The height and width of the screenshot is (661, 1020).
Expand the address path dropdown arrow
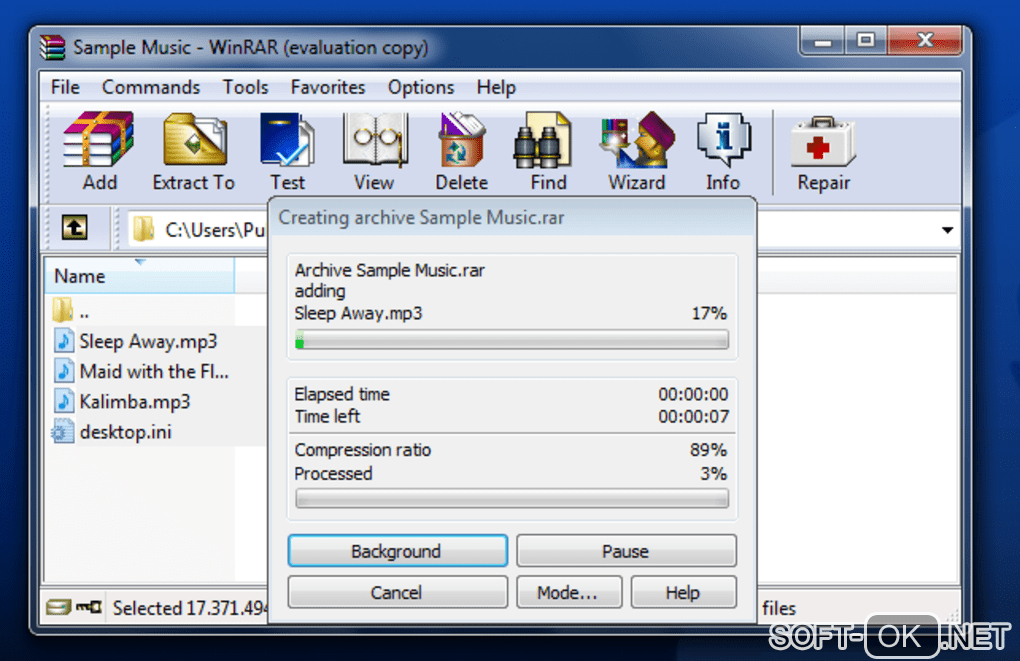click(x=947, y=230)
